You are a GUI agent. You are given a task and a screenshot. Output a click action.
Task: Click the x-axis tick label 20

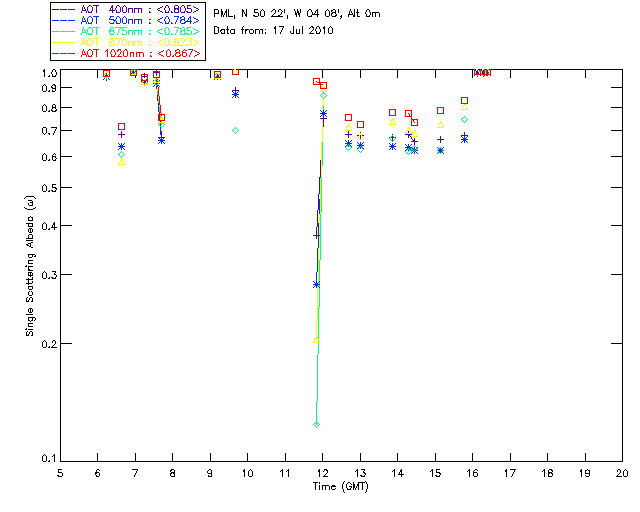tap(622, 473)
